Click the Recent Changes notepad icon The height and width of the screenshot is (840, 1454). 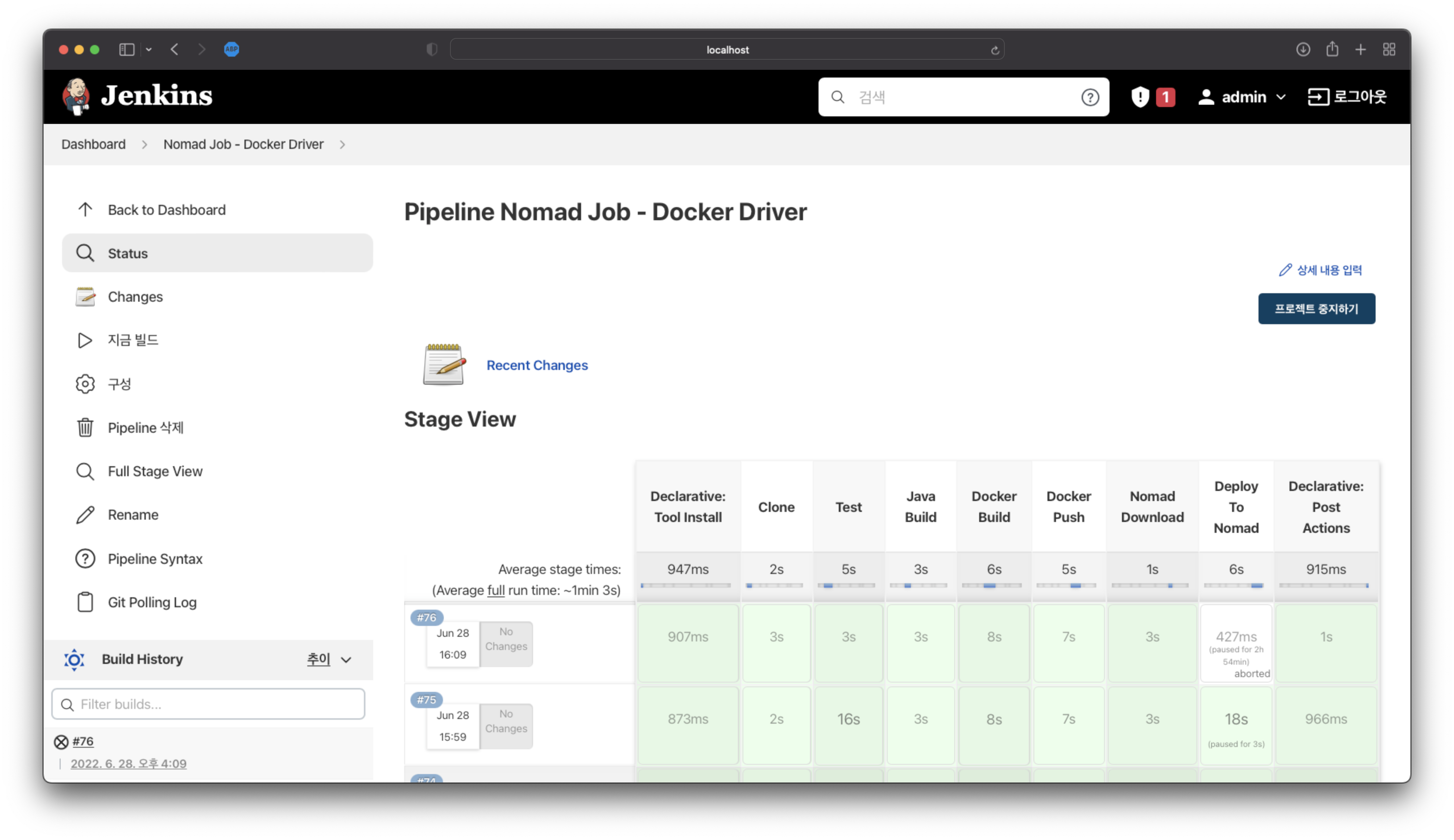[x=444, y=365]
